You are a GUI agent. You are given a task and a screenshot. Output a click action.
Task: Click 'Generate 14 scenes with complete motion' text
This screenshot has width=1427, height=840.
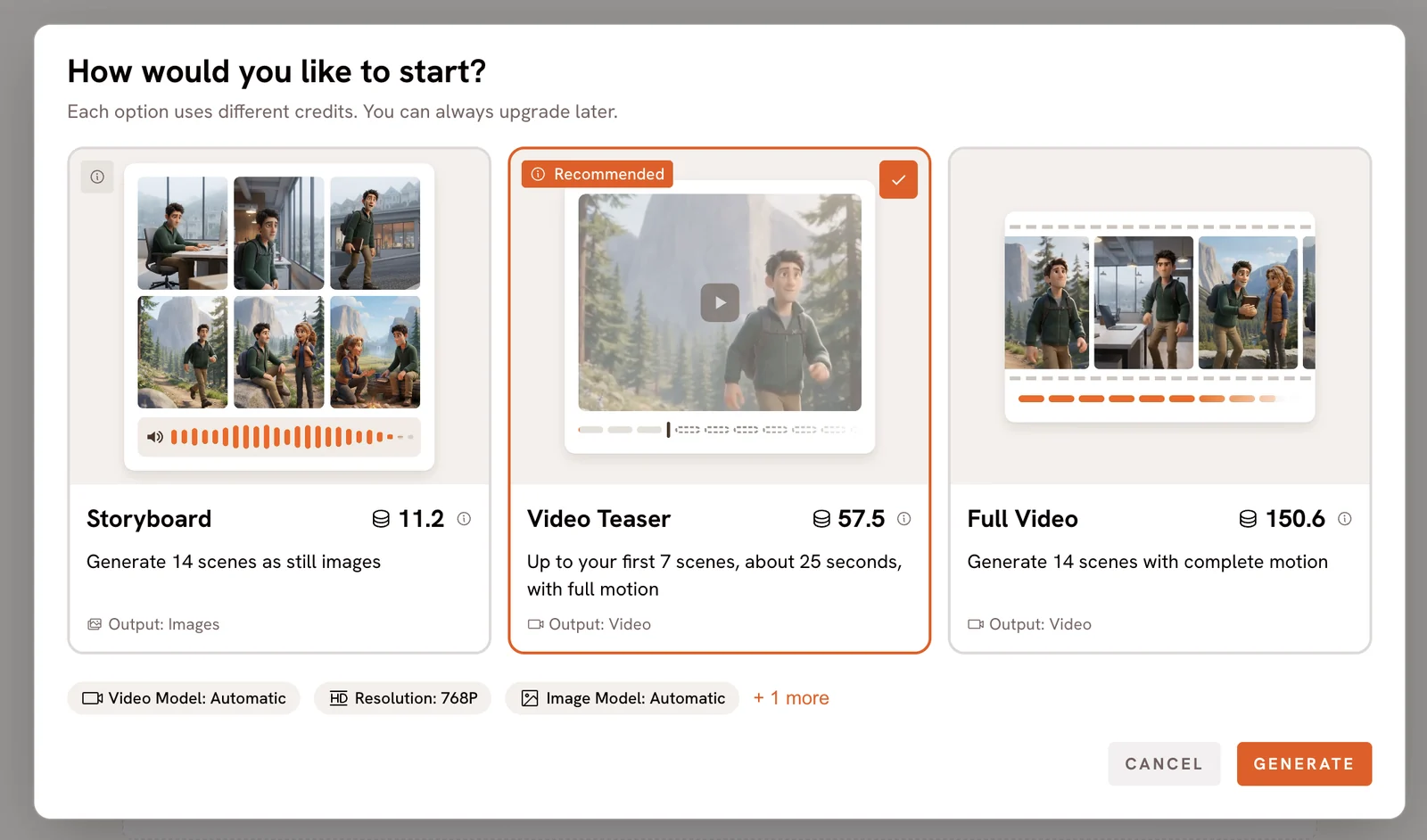pos(1148,562)
